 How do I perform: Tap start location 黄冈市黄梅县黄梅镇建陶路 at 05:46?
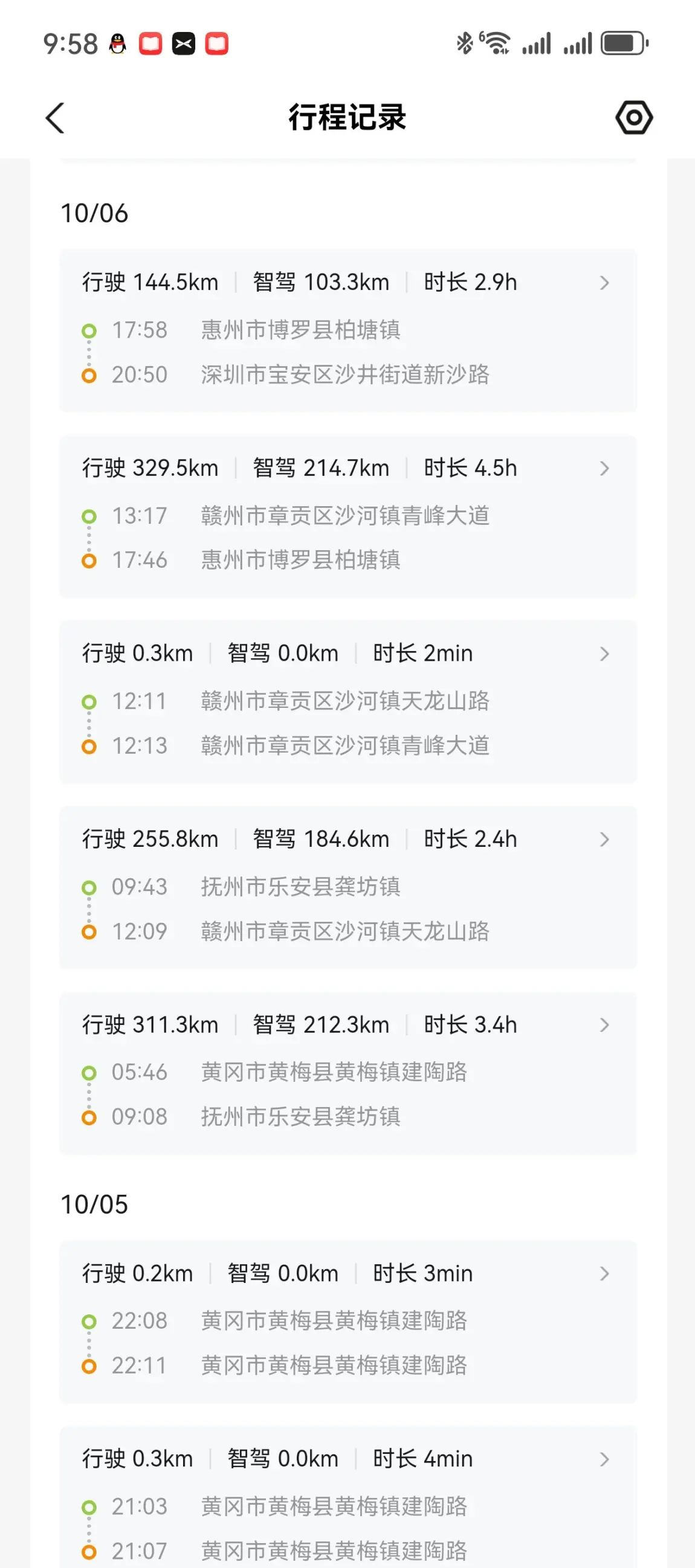coord(334,1072)
